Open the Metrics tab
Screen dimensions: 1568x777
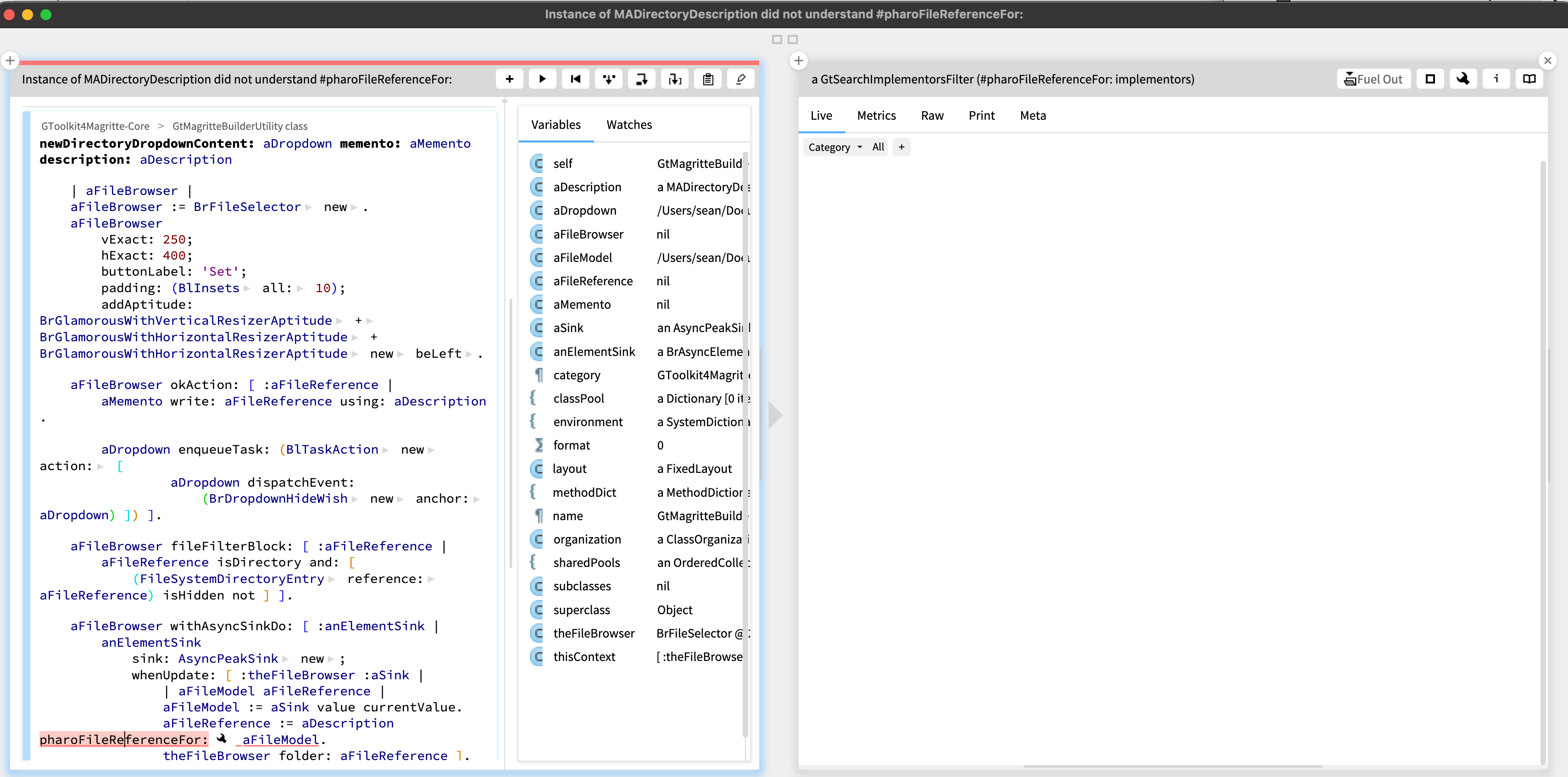[x=877, y=116]
